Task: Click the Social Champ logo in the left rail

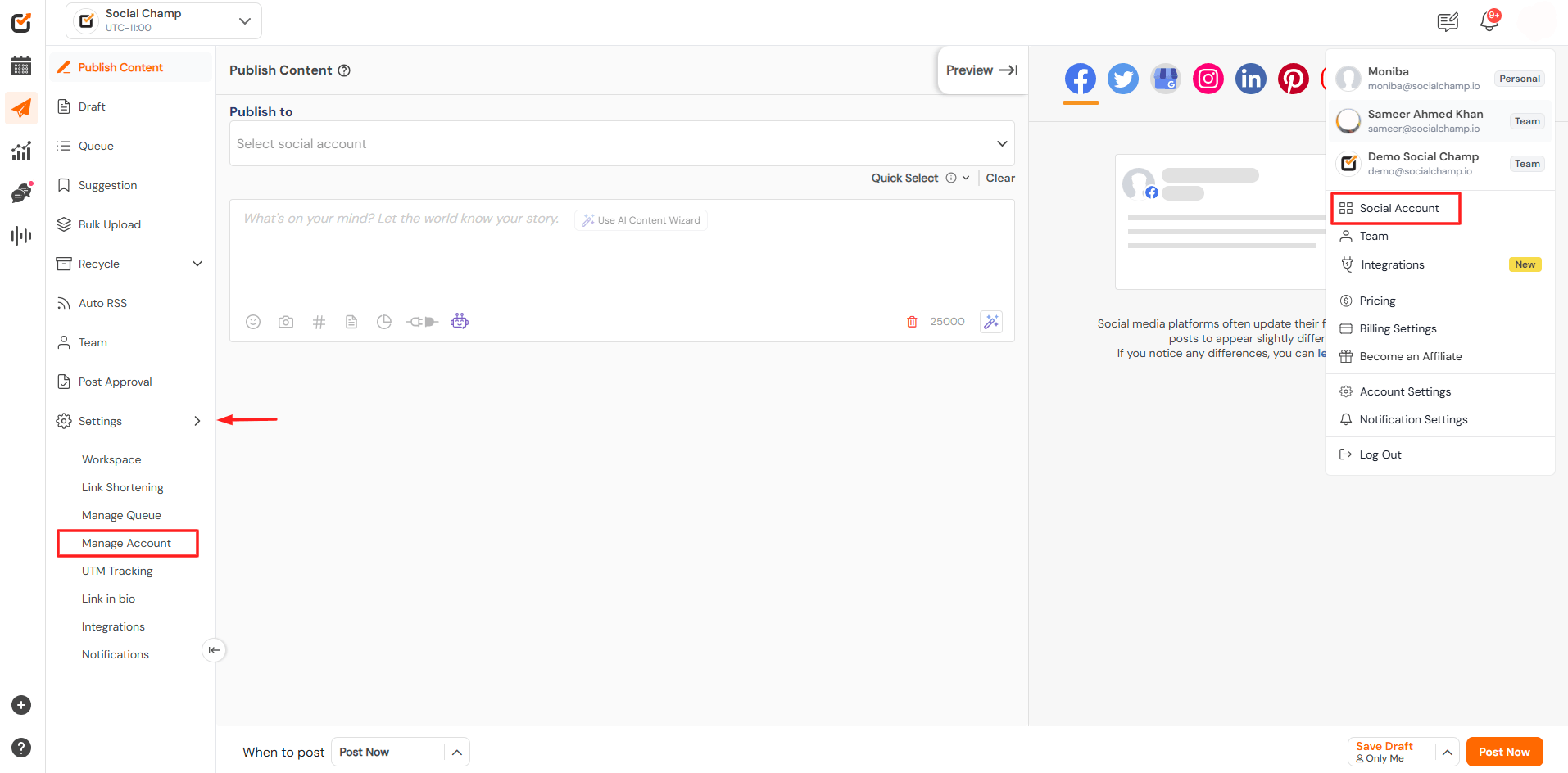Action: point(21,22)
